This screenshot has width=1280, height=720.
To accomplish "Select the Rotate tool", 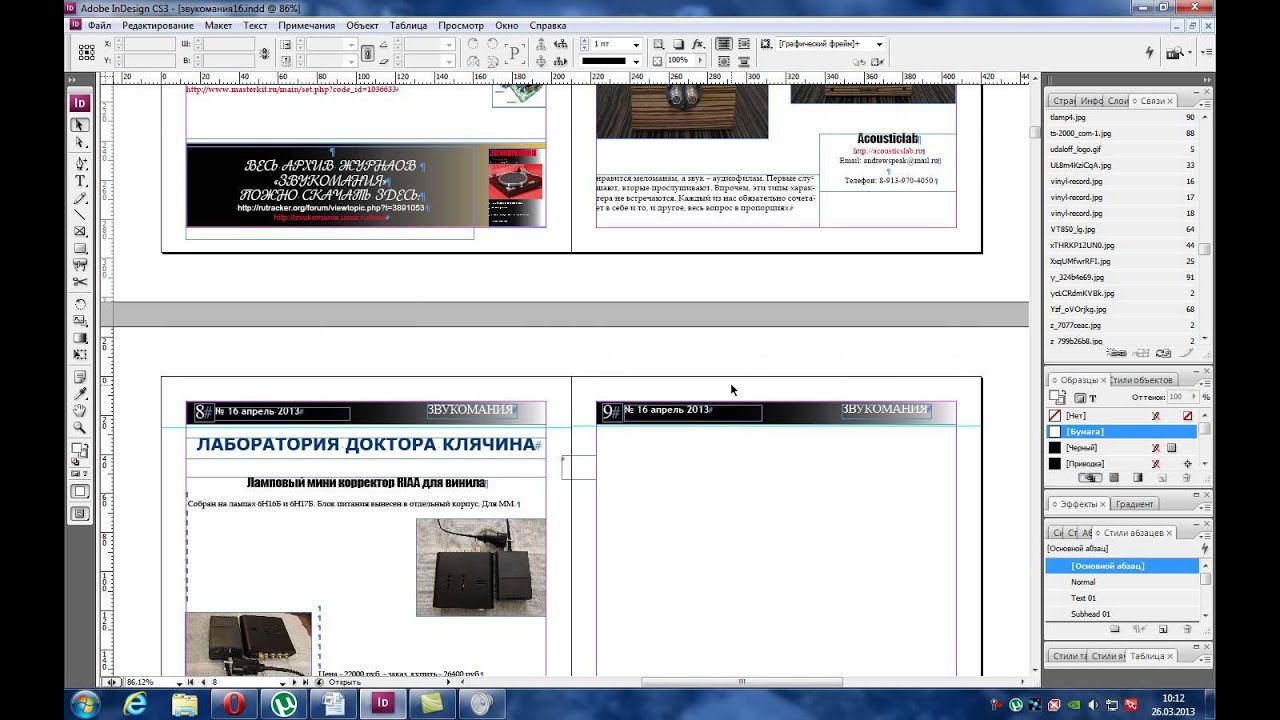I will [x=80, y=304].
